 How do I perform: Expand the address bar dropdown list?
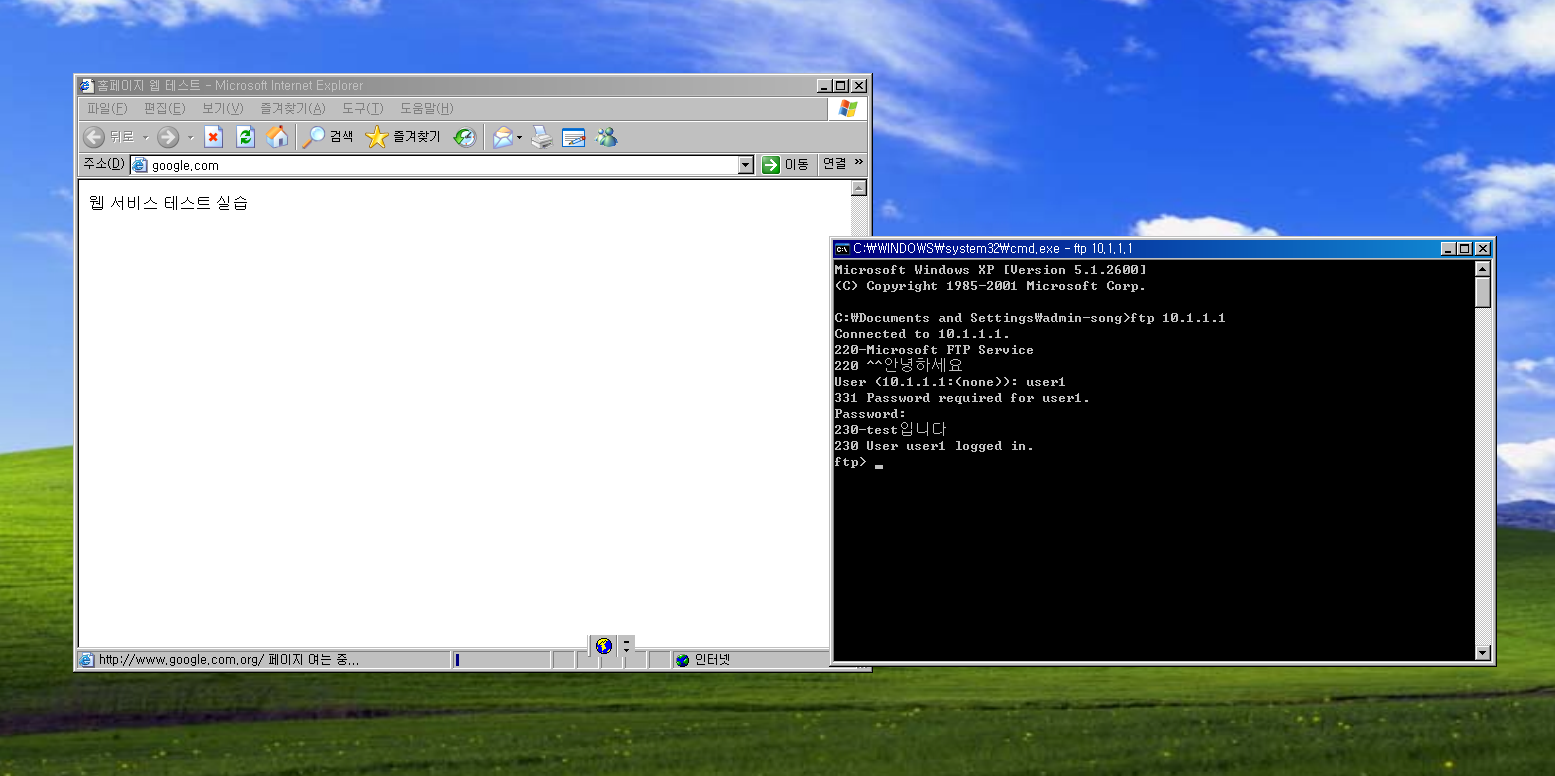click(745, 165)
